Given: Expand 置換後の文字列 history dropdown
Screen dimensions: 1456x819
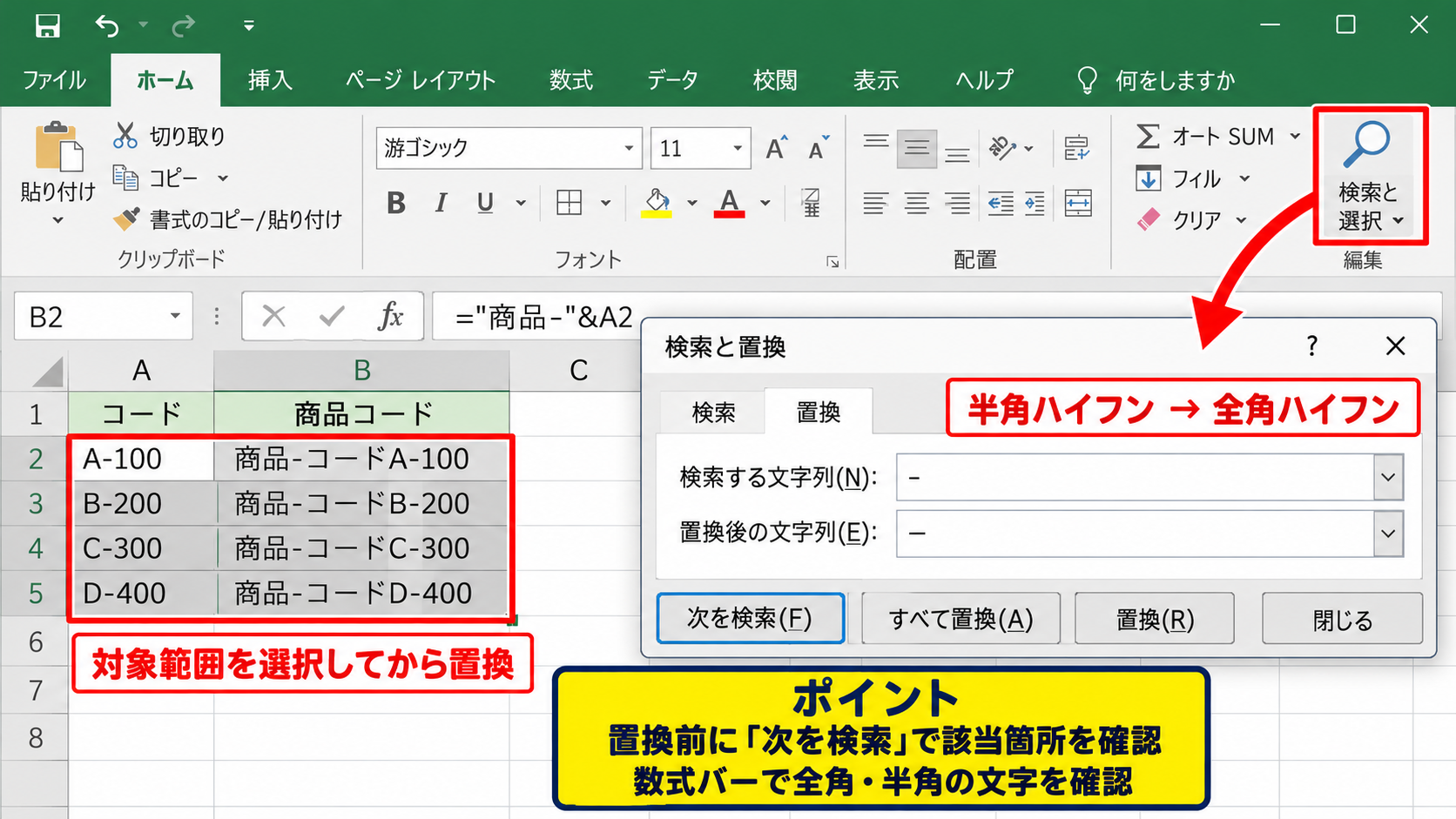Looking at the screenshot, I should (x=1388, y=534).
